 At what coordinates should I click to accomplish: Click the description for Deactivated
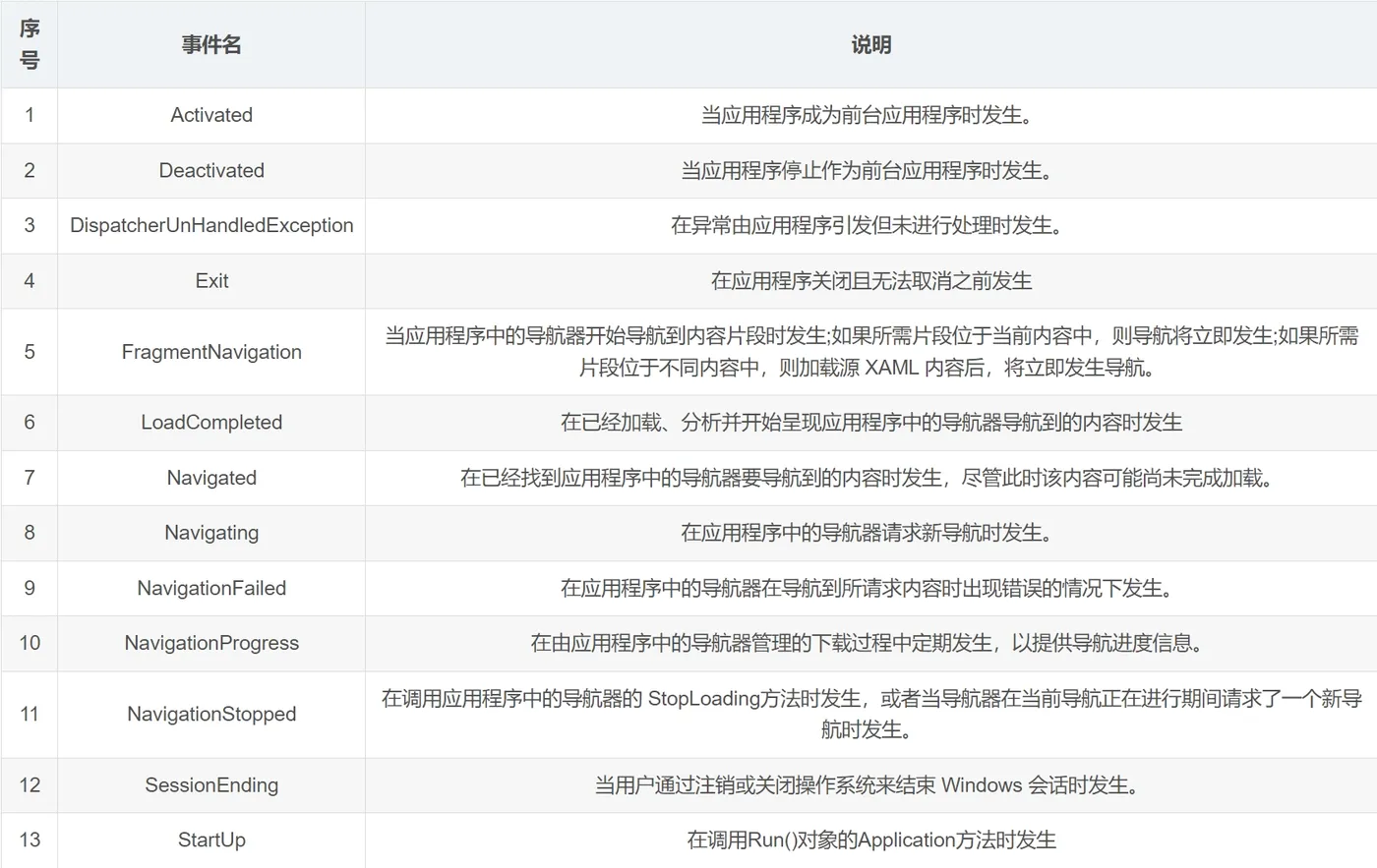tap(870, 170)
